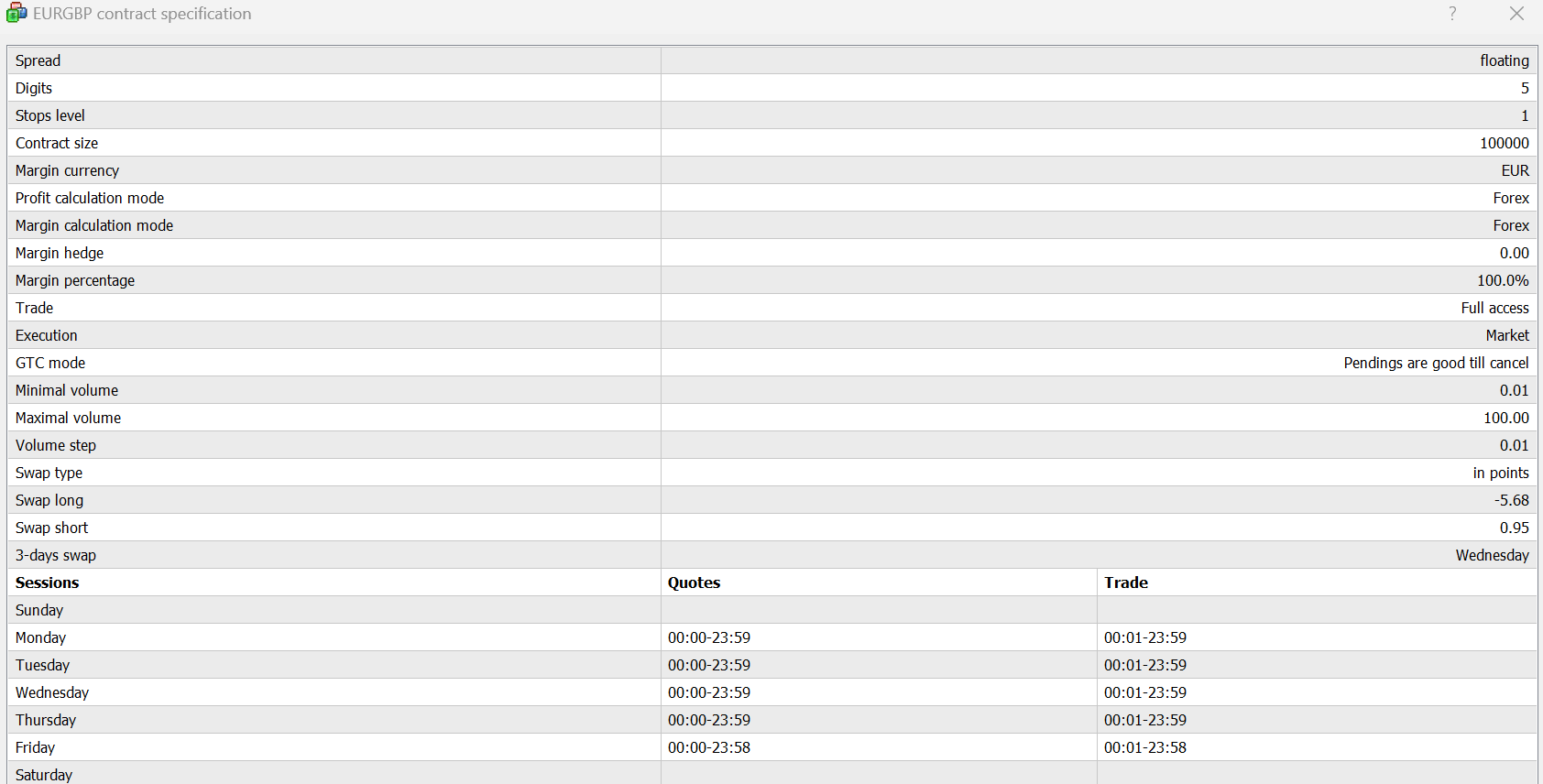Select the Margin currency row label

tap(67, 170)
